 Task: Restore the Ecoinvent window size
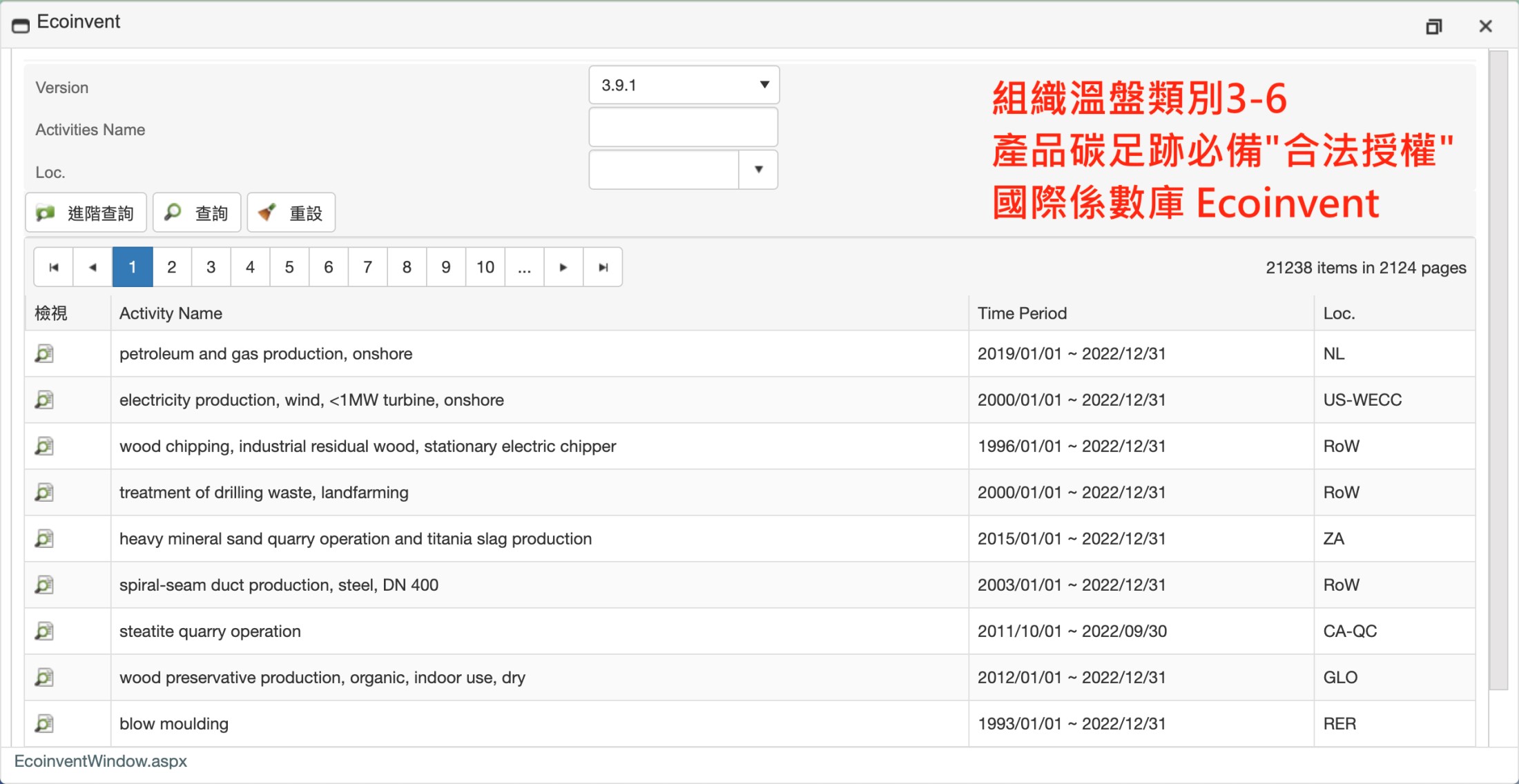point(1434,26)
